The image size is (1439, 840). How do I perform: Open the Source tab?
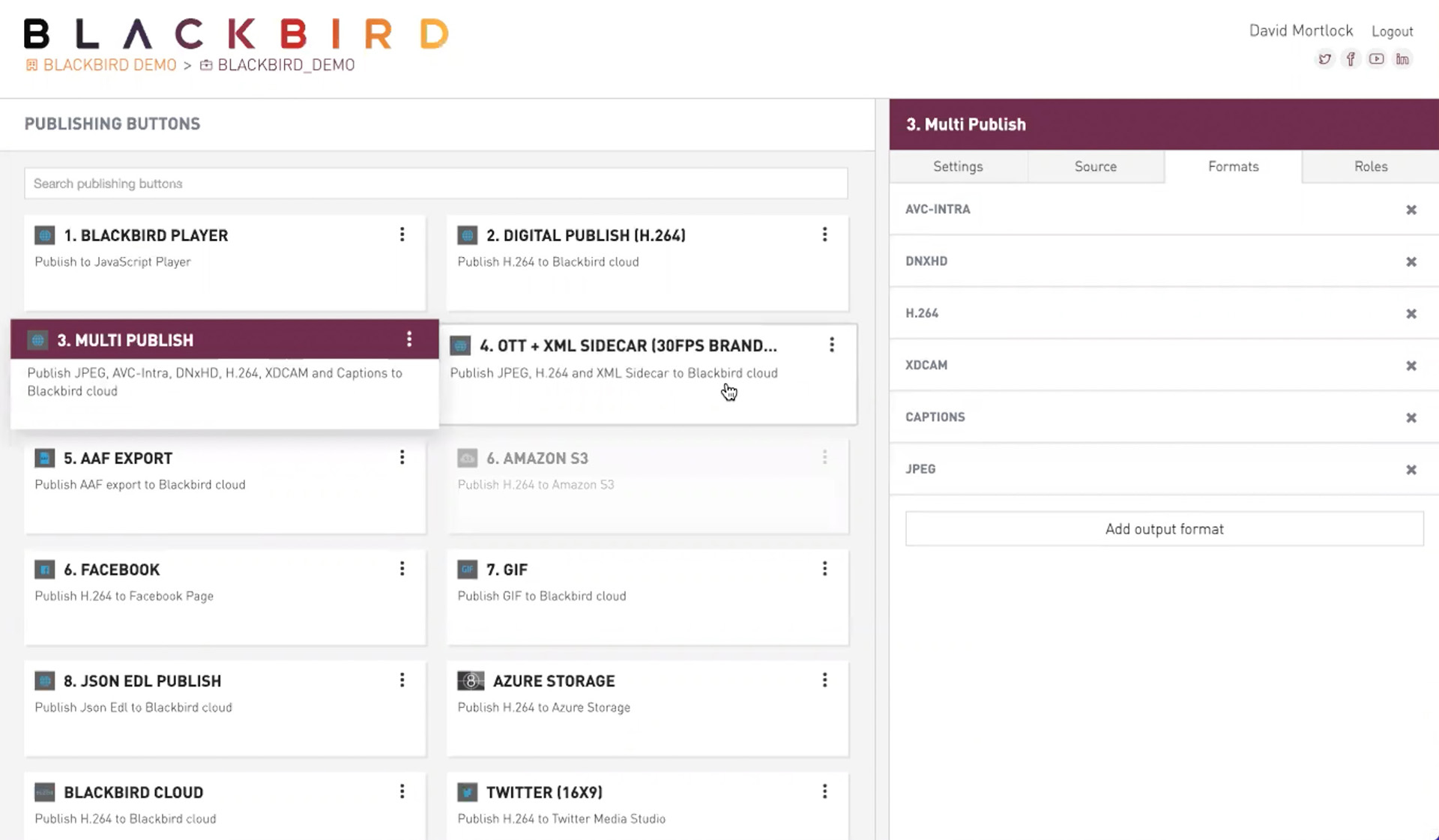pyautogui.click(x=1095, y=166)
